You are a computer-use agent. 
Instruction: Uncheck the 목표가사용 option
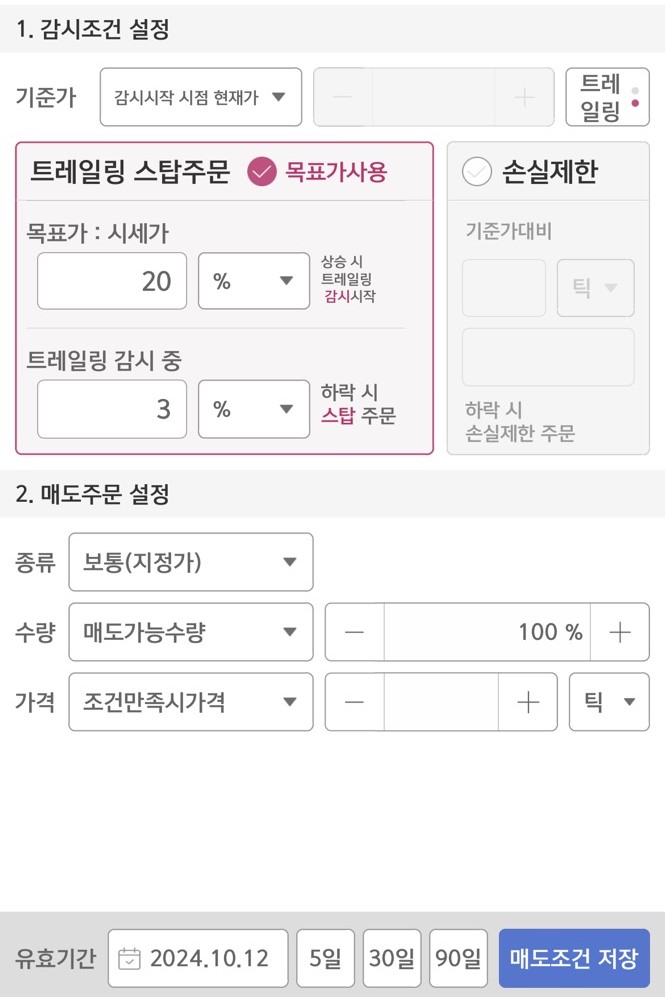click(262, 171)
